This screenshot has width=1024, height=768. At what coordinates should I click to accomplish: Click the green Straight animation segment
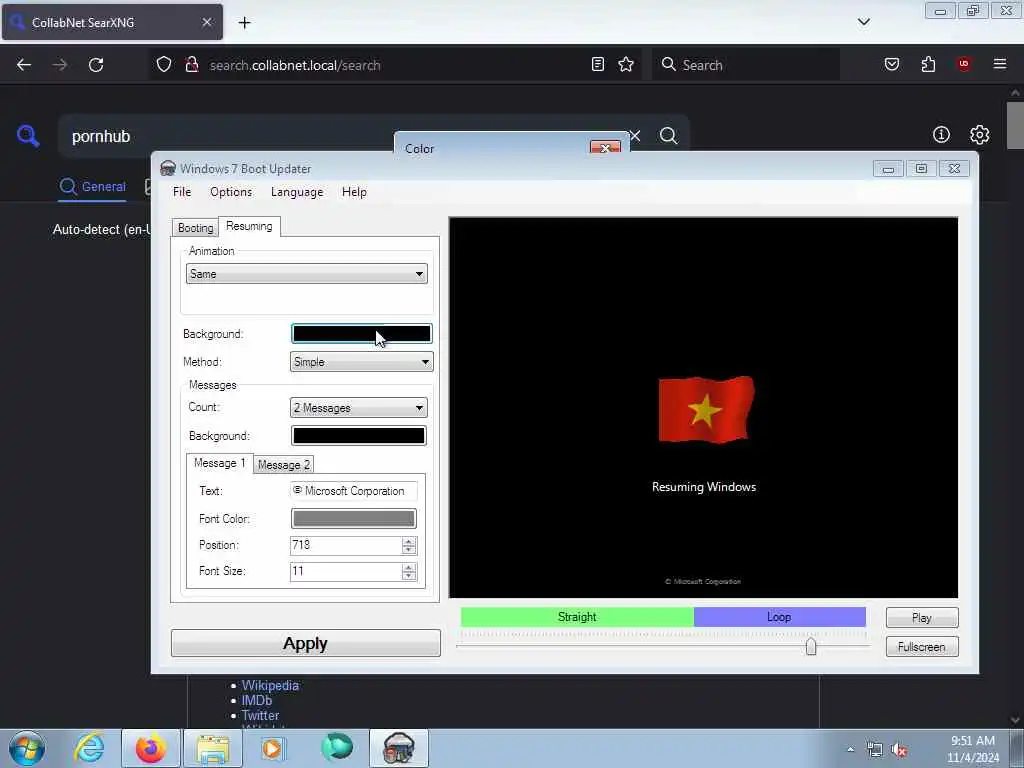[577, 617]
